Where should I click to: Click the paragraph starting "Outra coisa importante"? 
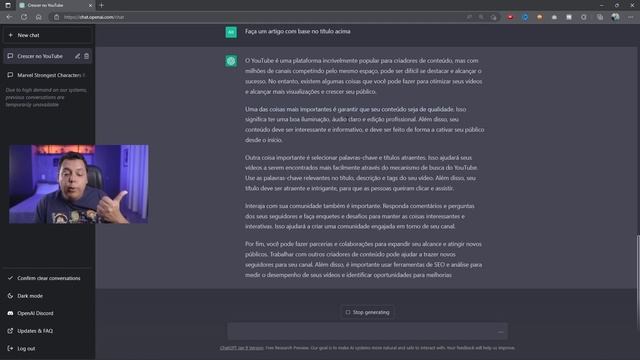tap(362, 173)
